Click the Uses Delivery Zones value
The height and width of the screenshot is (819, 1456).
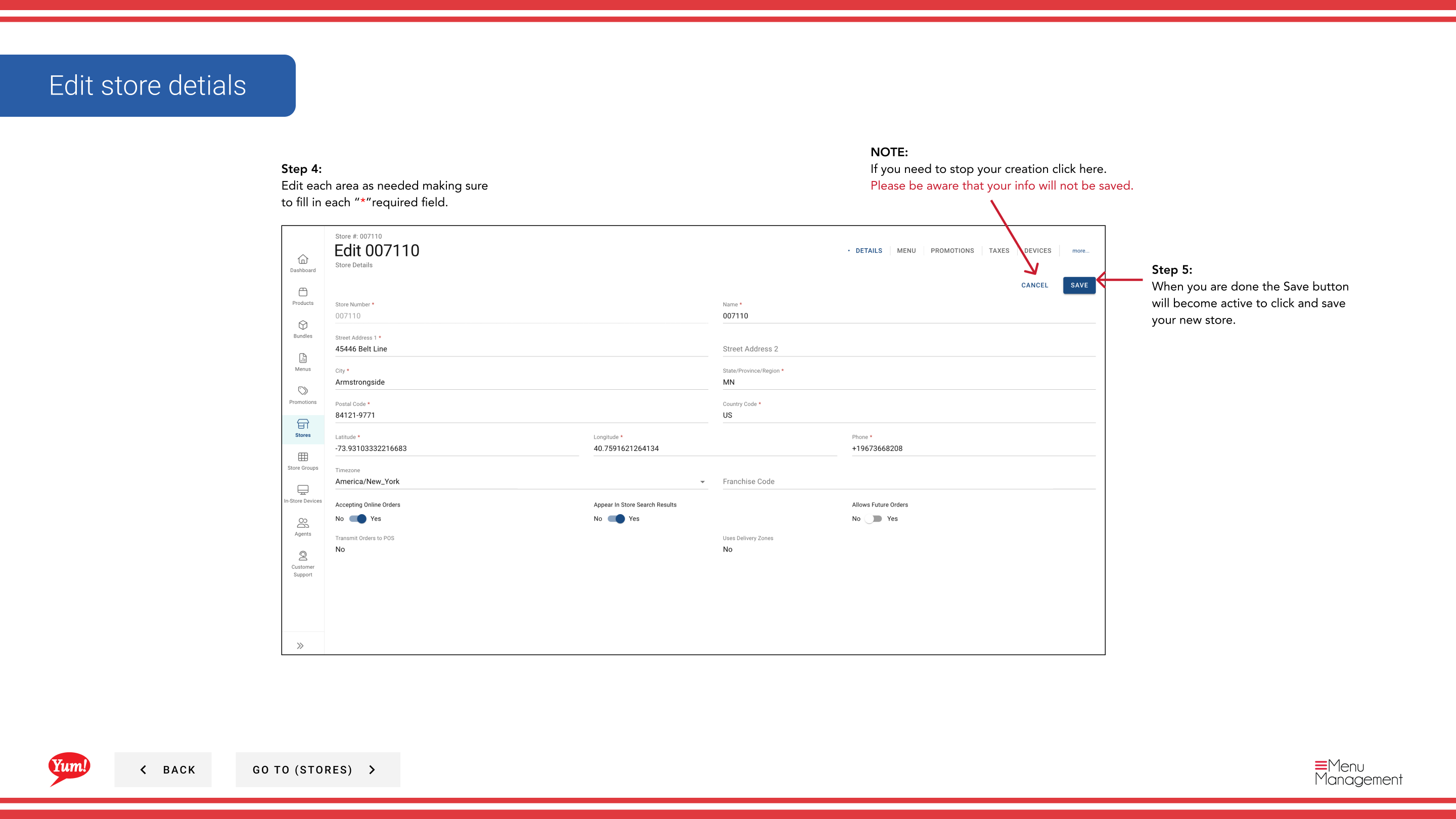[727, 550]
